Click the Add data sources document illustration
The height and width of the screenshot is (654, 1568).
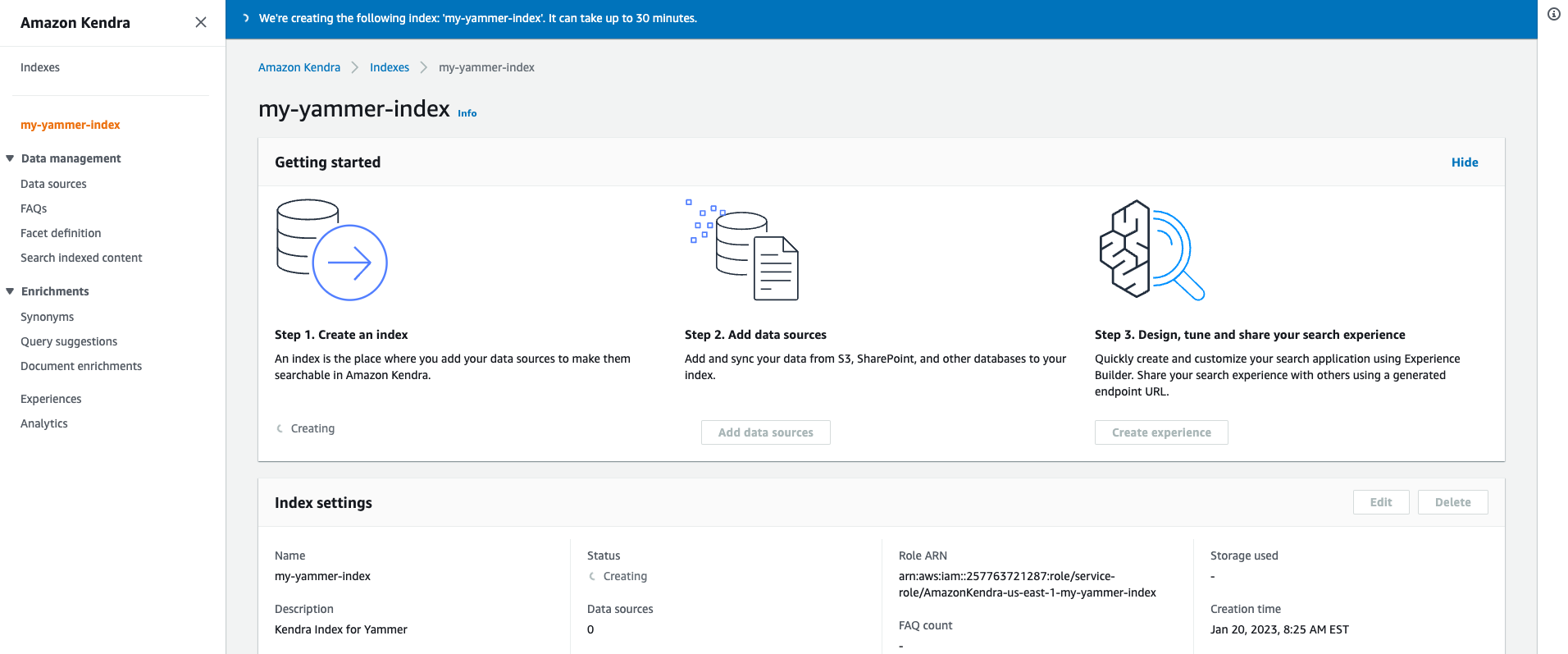point(742,249)
